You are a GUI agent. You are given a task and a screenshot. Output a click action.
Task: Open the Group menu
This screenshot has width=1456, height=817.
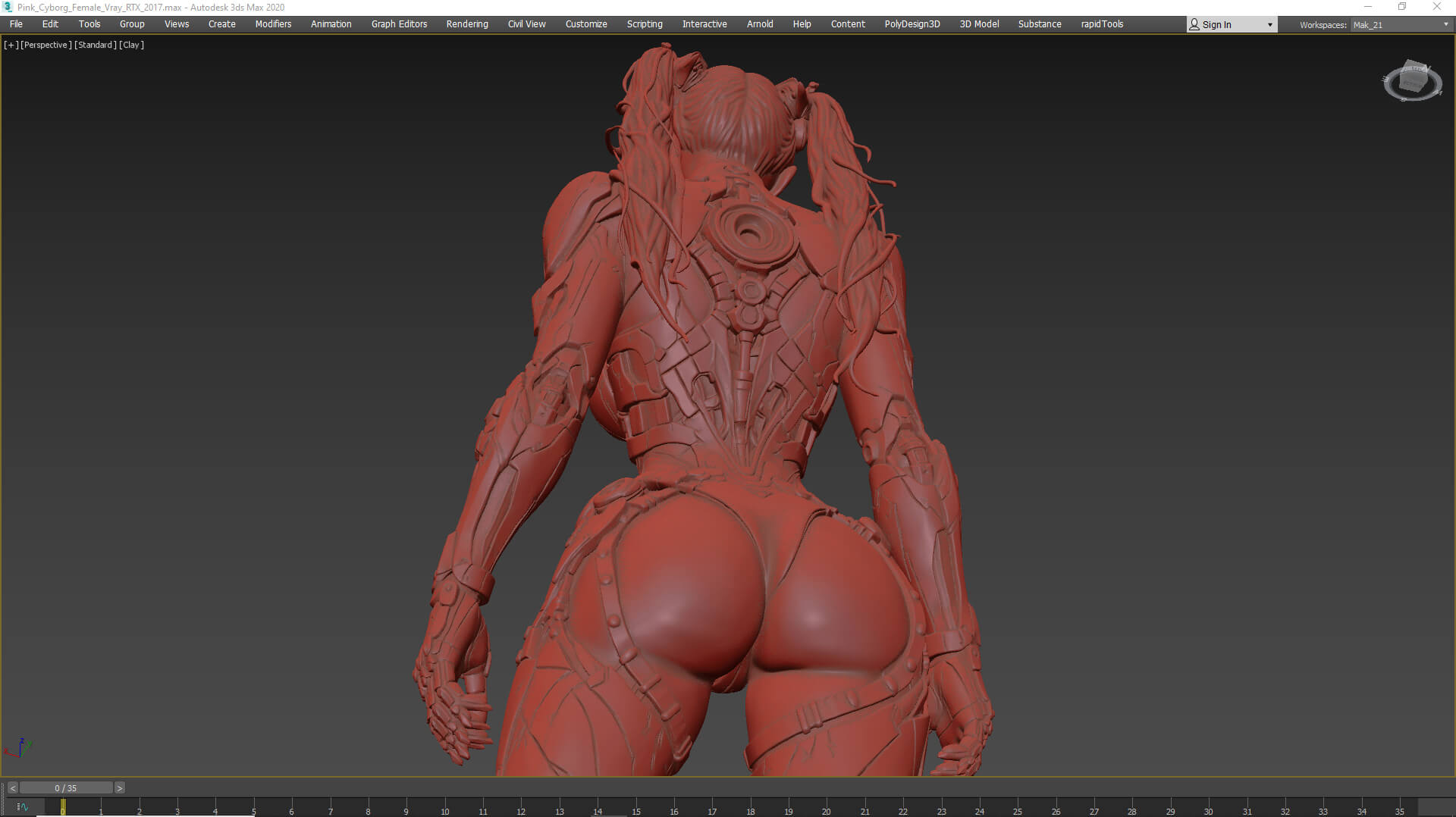132,24
